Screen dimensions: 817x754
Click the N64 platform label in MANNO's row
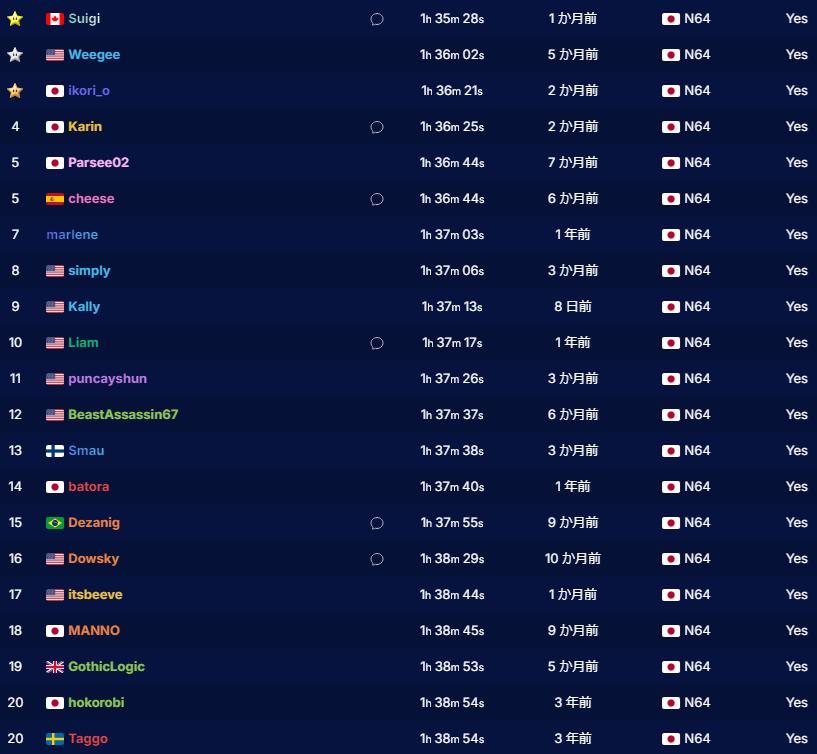pos(697,631)
